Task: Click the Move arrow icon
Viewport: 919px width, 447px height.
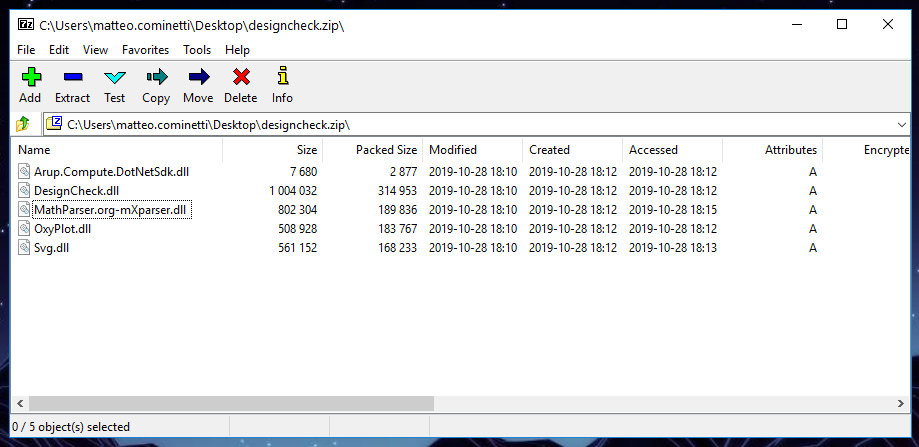Action: point(198,77)
